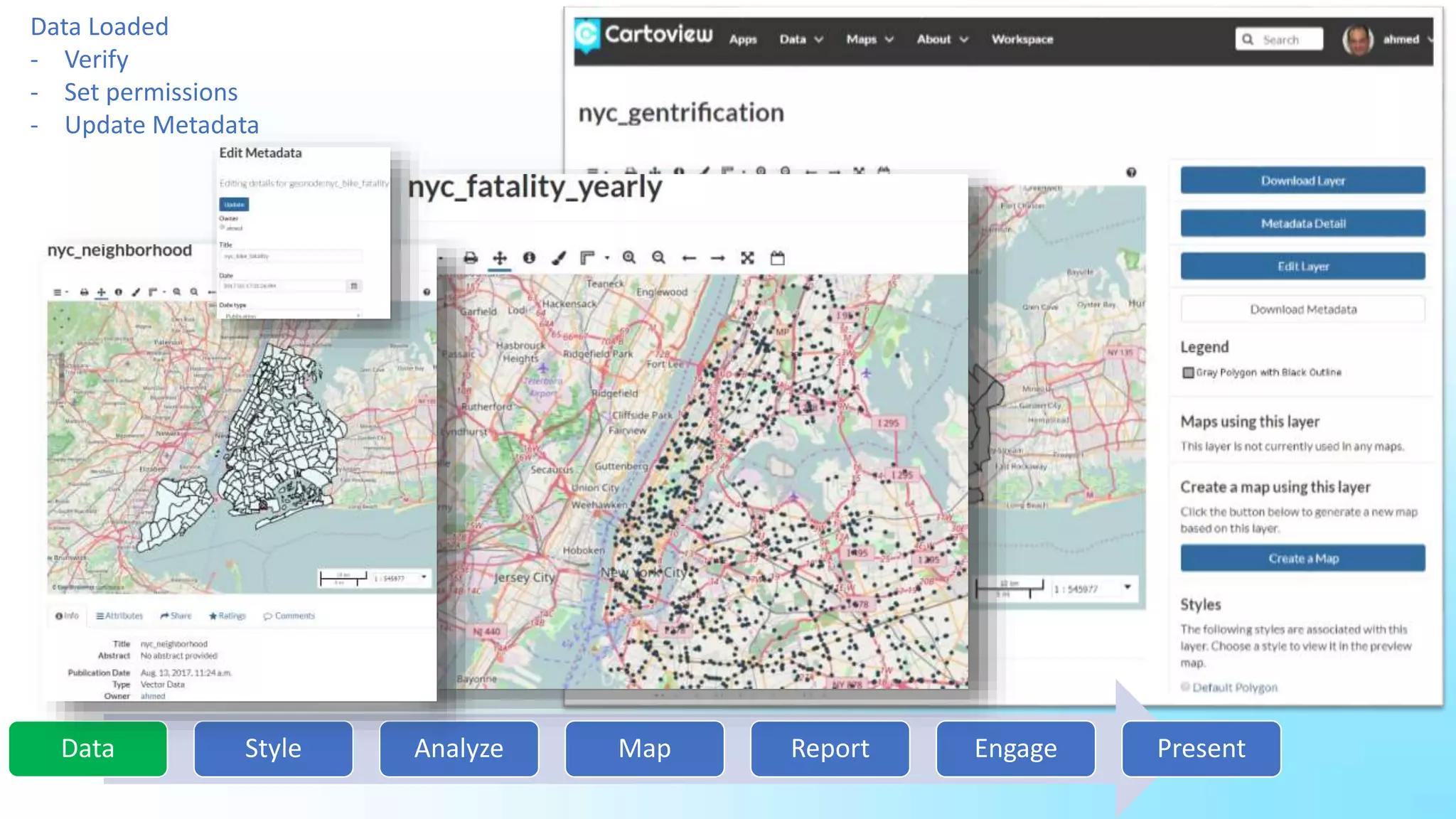Open the scale dropdown on nyc_gentrification map
Screen dimensions: 1456x819
[x=1128, y=587]
